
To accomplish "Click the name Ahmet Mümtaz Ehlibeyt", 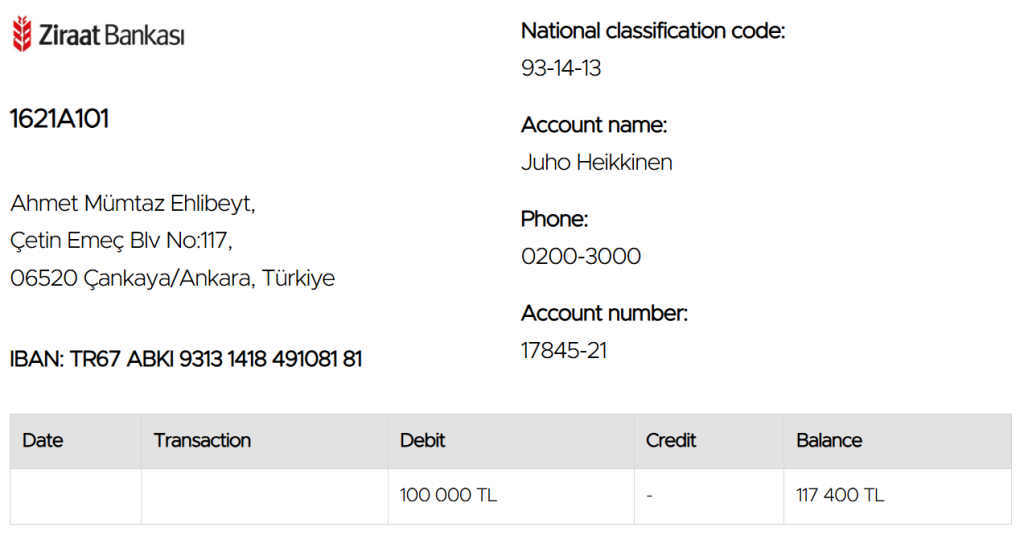I will (133, 204).
